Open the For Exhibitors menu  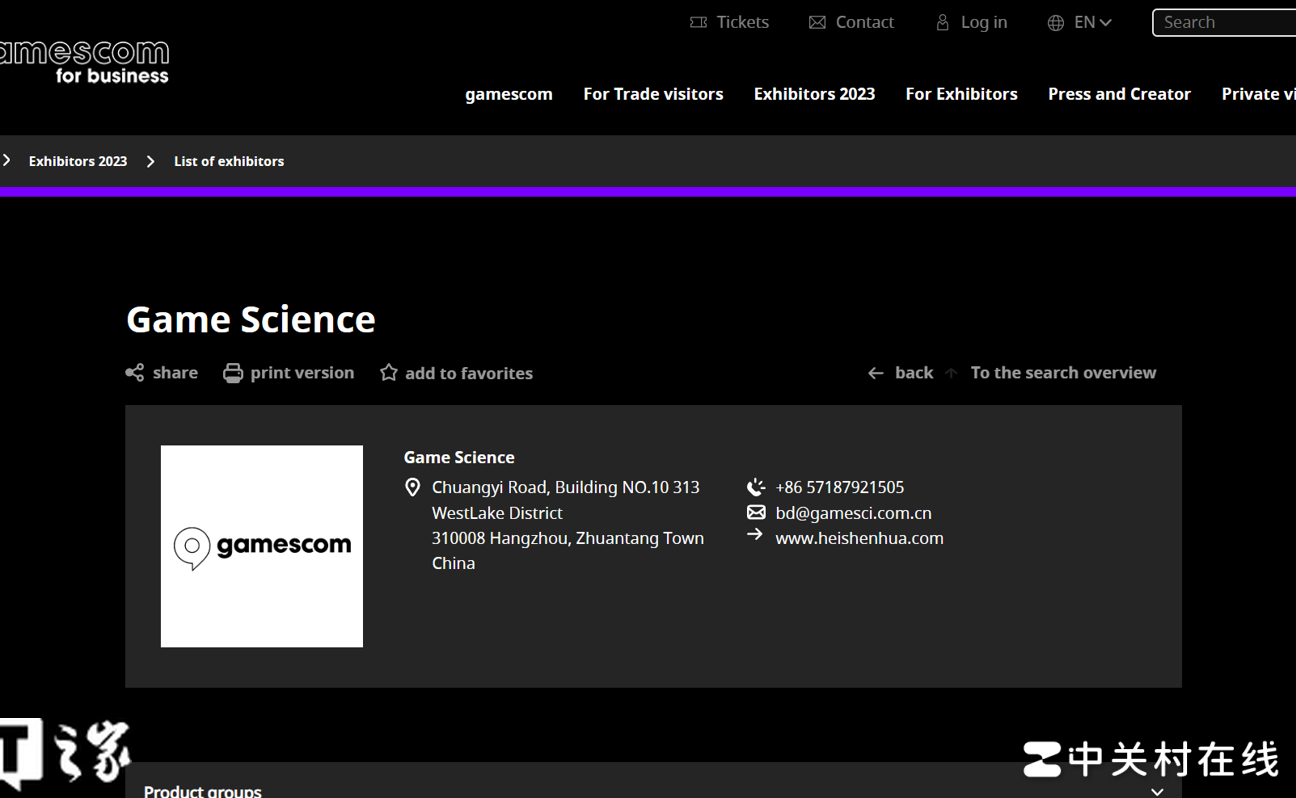point(961,94)
